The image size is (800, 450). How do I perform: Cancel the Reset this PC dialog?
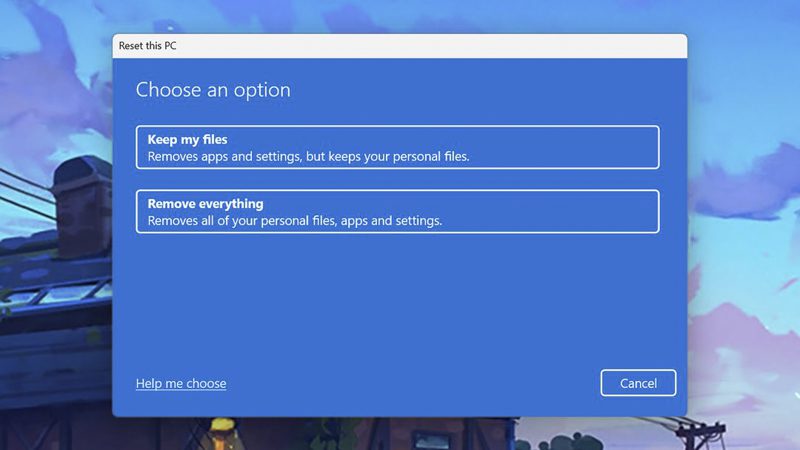click(x=638, y=383)
